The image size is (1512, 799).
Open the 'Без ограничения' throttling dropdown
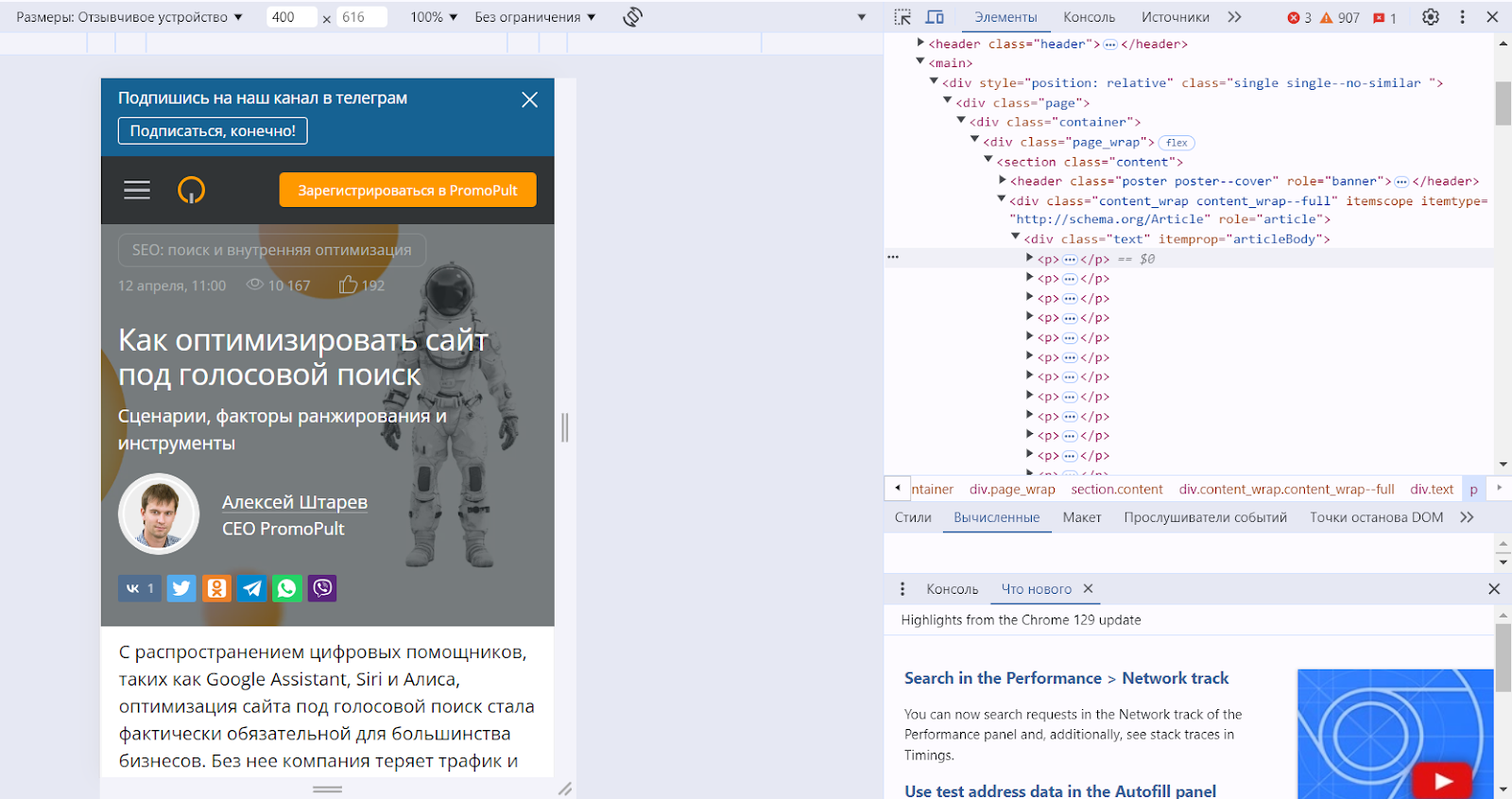[535, 17]
